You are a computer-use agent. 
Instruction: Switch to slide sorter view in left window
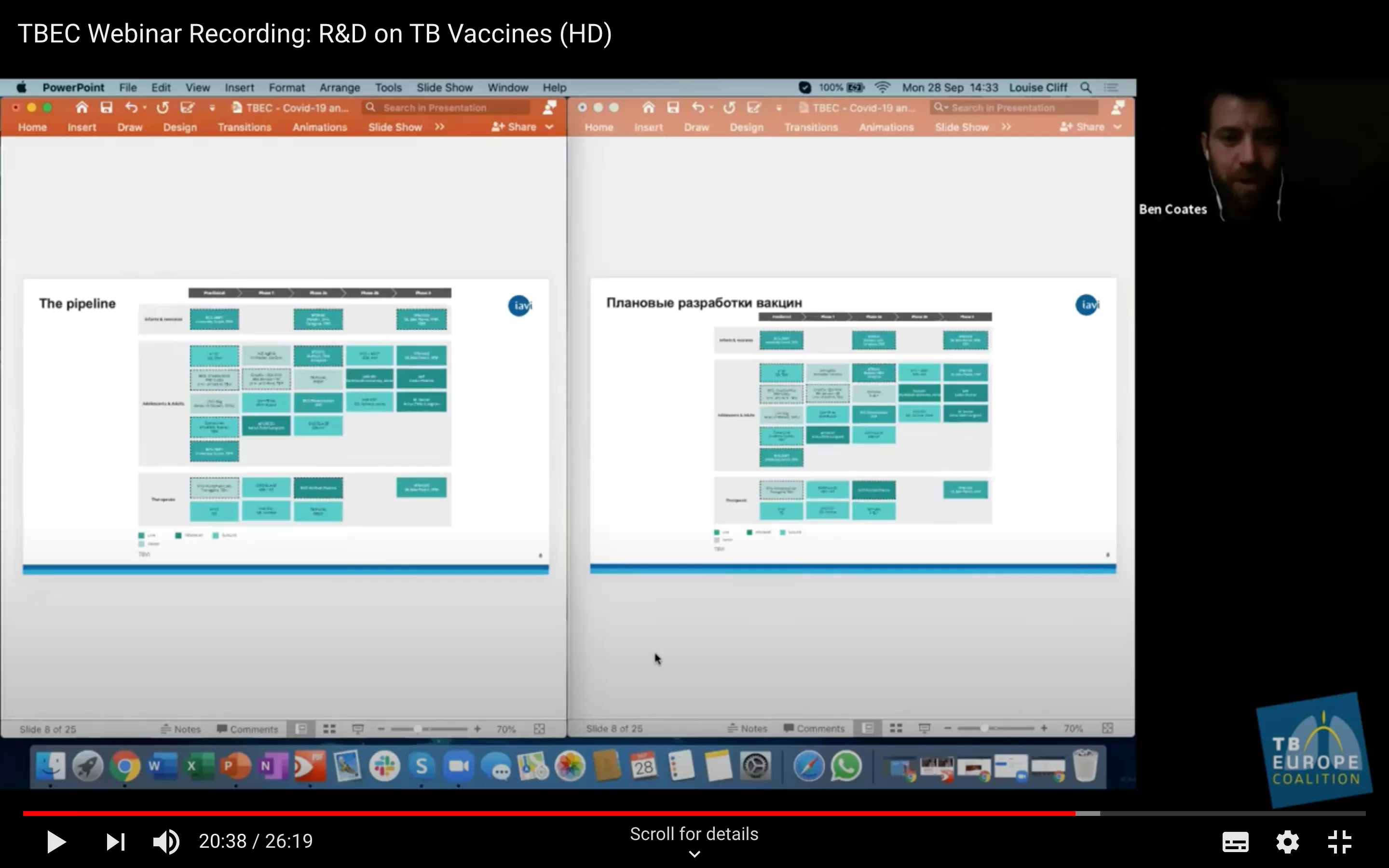[x=329, y=729]
